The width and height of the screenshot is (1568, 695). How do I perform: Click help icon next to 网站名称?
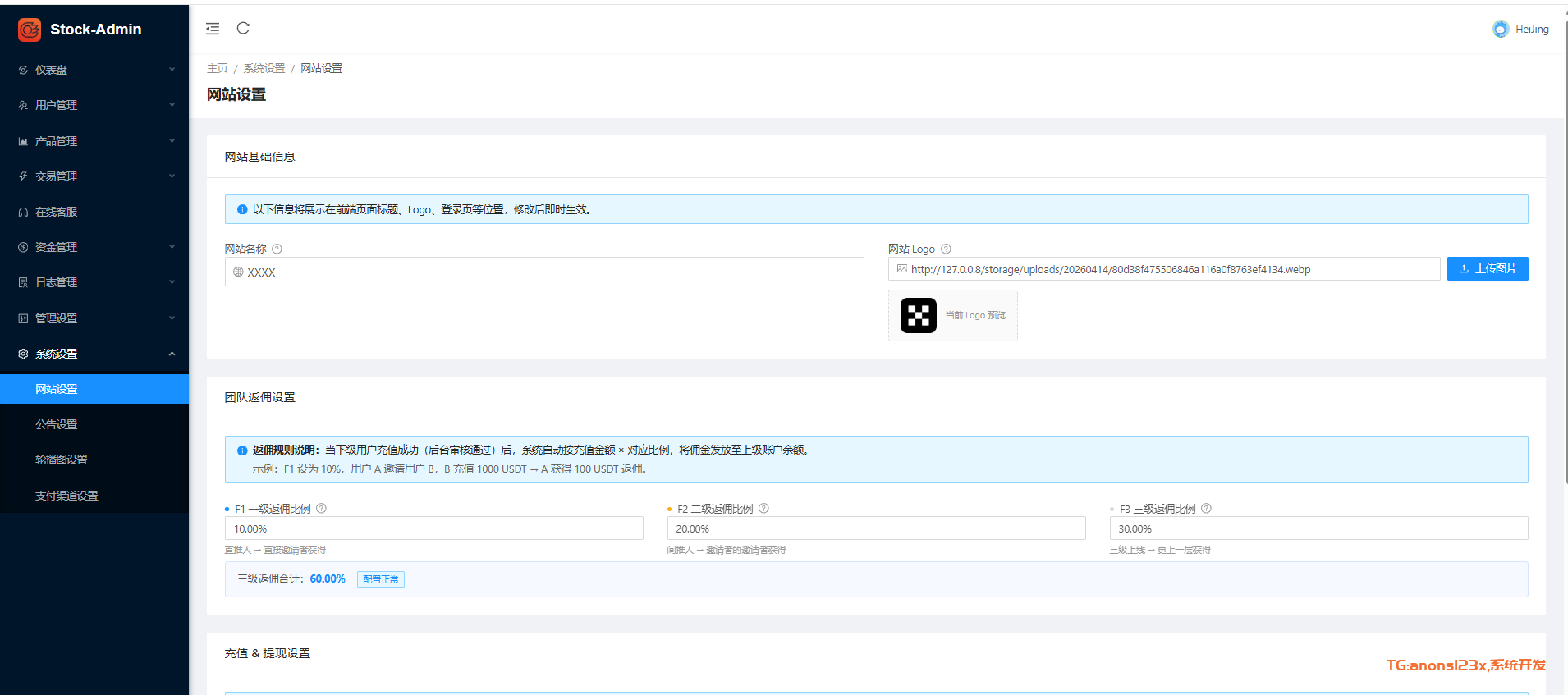pos(277,249)
